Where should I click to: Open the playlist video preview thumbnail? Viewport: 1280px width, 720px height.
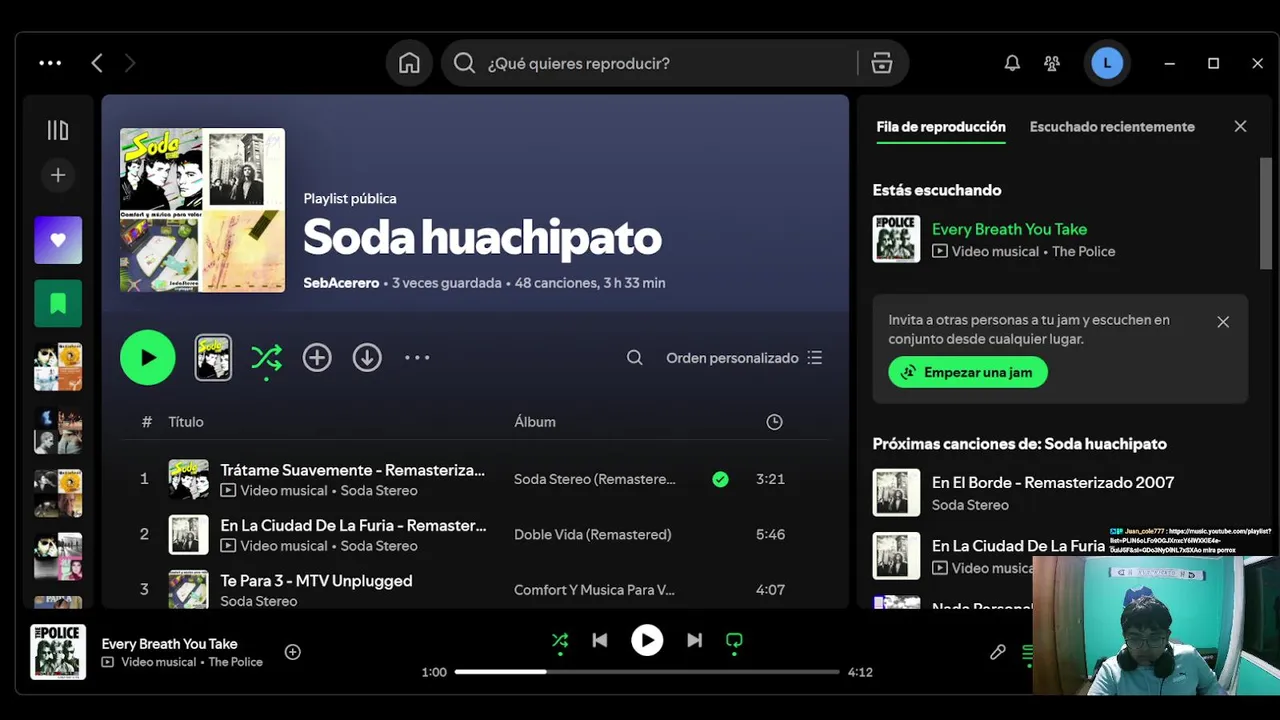(213, 357)
